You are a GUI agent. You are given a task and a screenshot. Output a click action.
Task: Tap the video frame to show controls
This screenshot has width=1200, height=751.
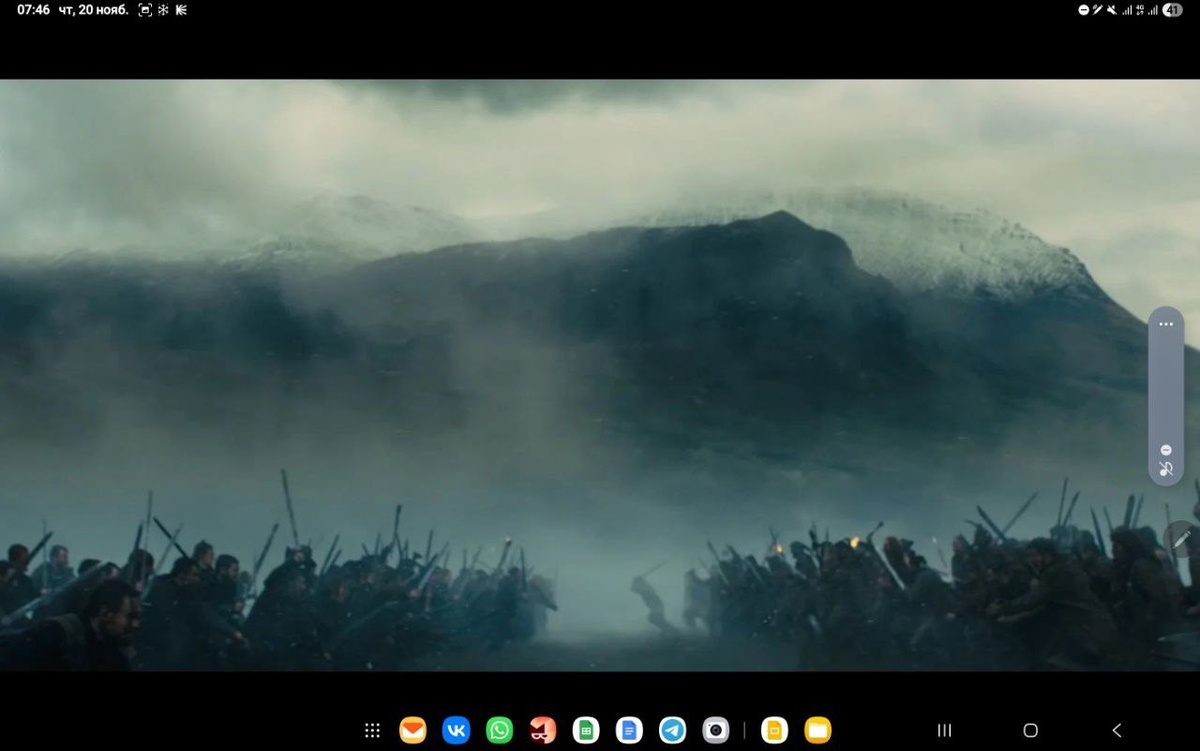pos(600,375)
